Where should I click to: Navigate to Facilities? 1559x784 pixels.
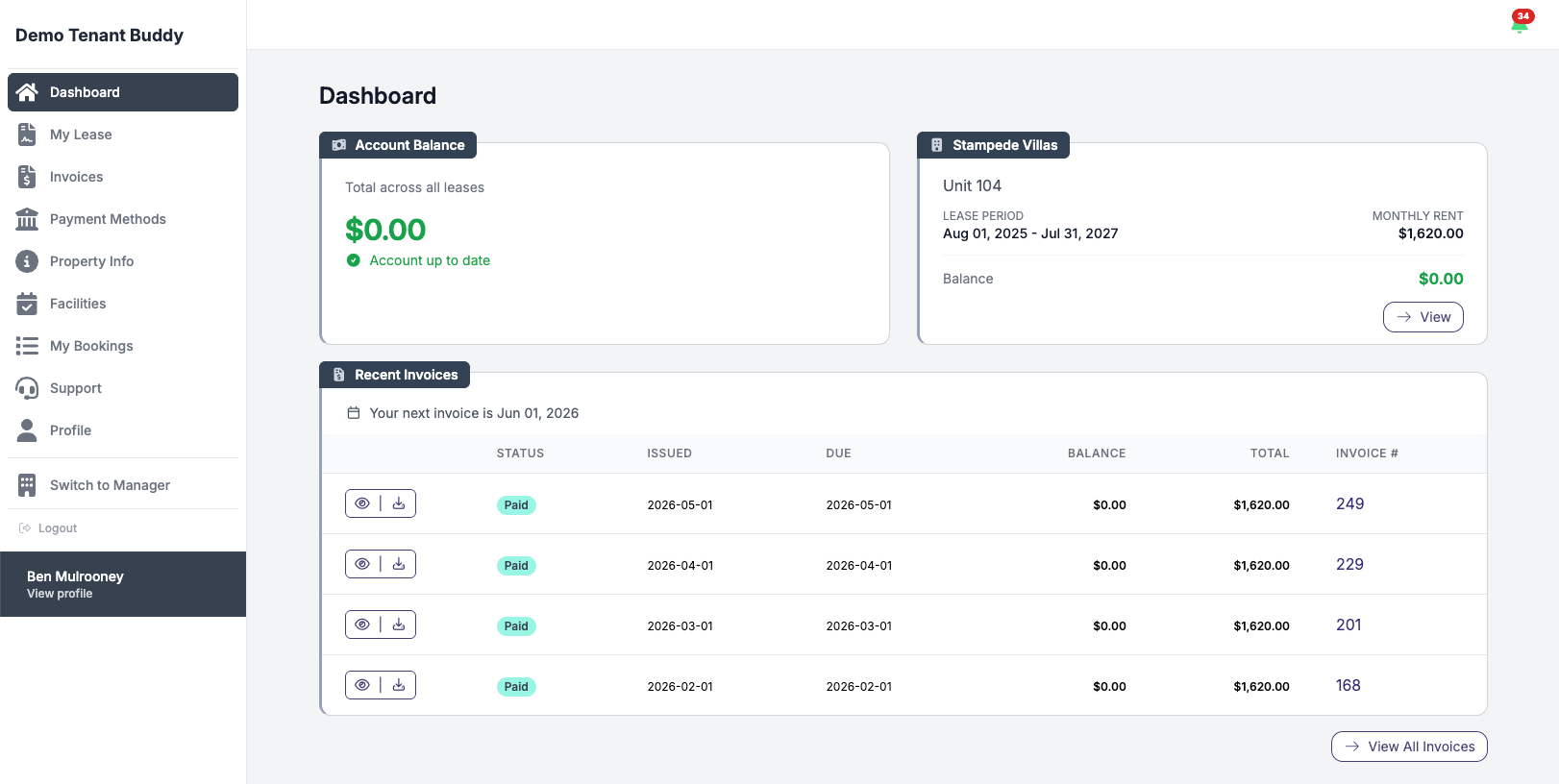pos(123,304)
